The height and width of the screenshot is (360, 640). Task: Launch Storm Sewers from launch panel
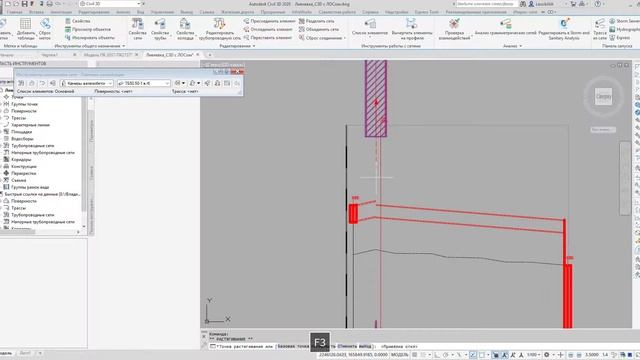click(x=624, y=21)
